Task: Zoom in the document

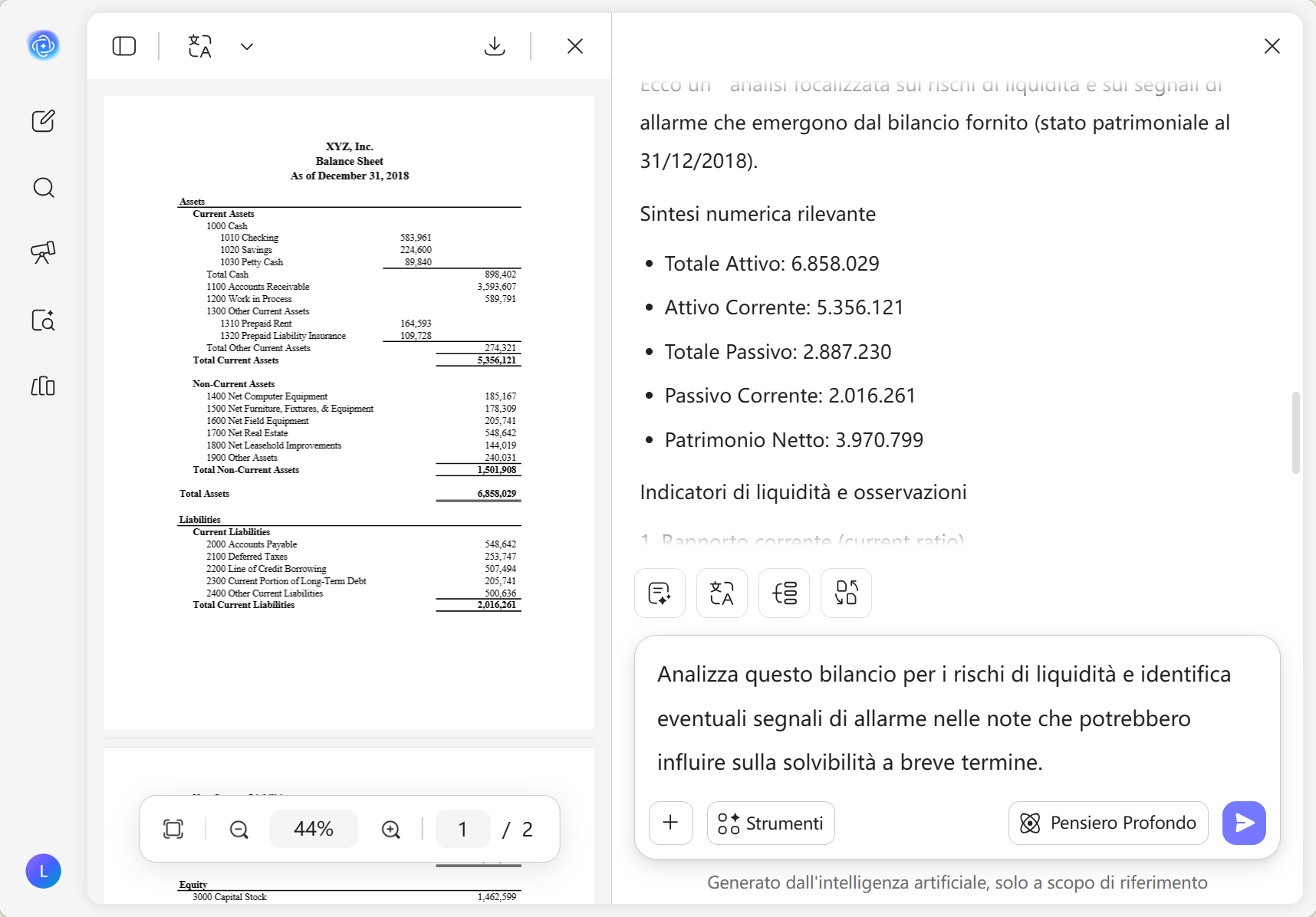Action: pos(391,829)
